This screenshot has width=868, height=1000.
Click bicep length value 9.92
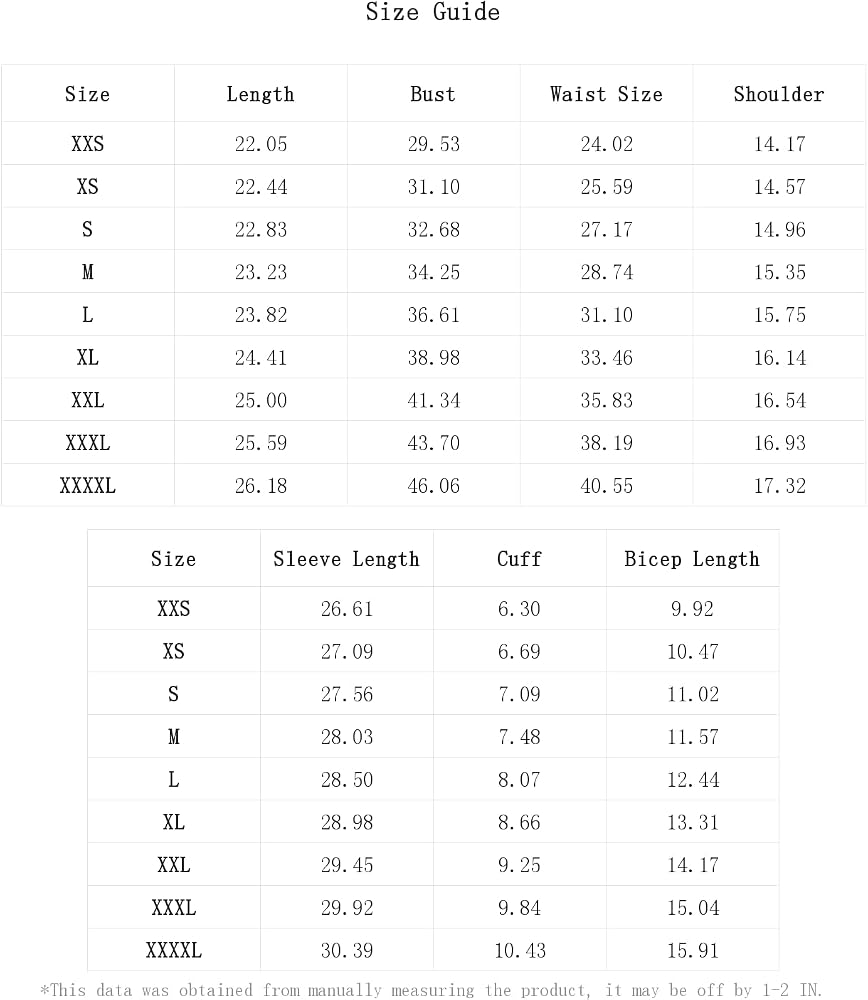click(x=693, y=609)
